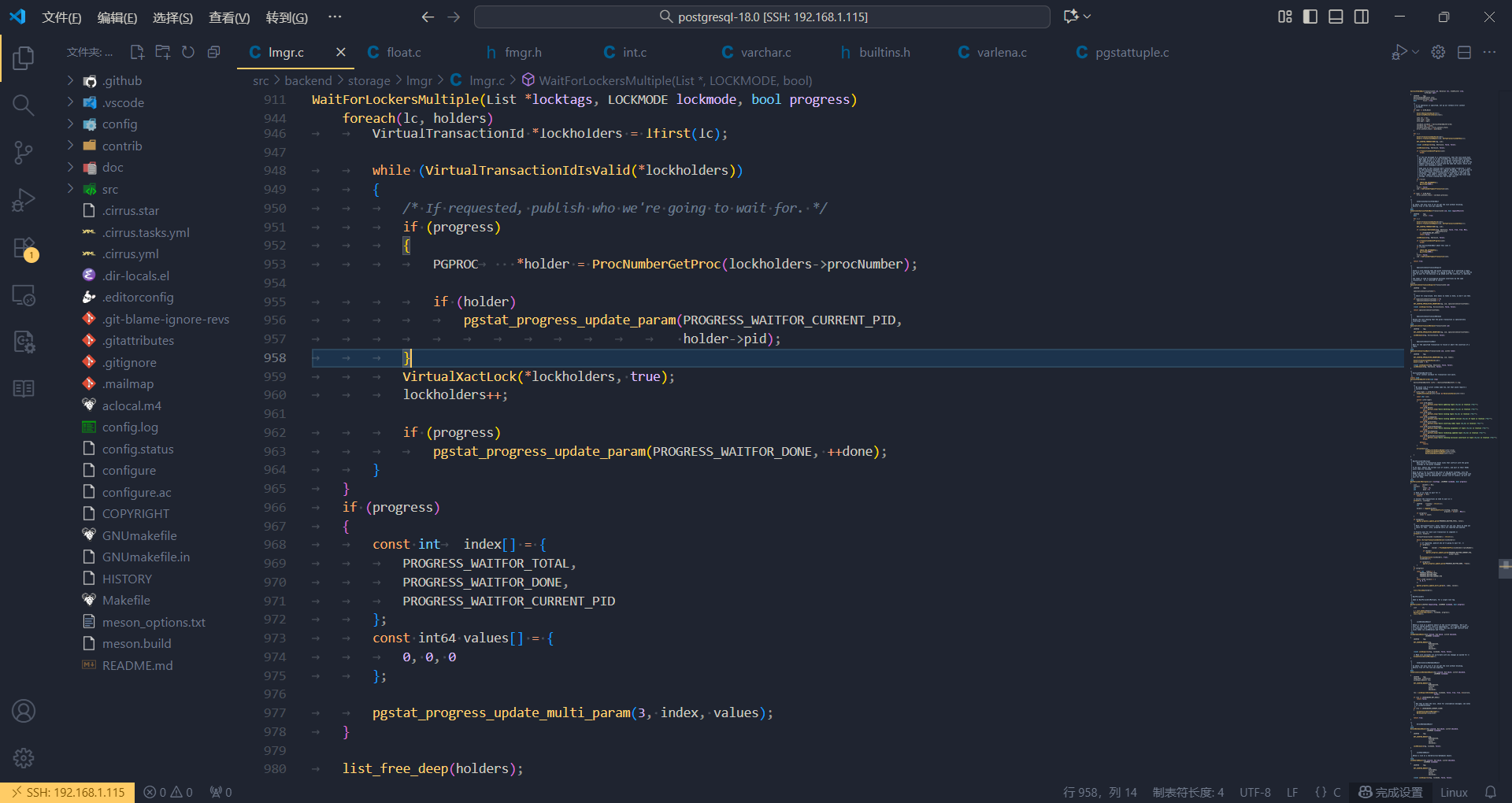The image size is (1512, 803).
Task: Open the Extensions view with update badge
Action: (x=24, y=248)
